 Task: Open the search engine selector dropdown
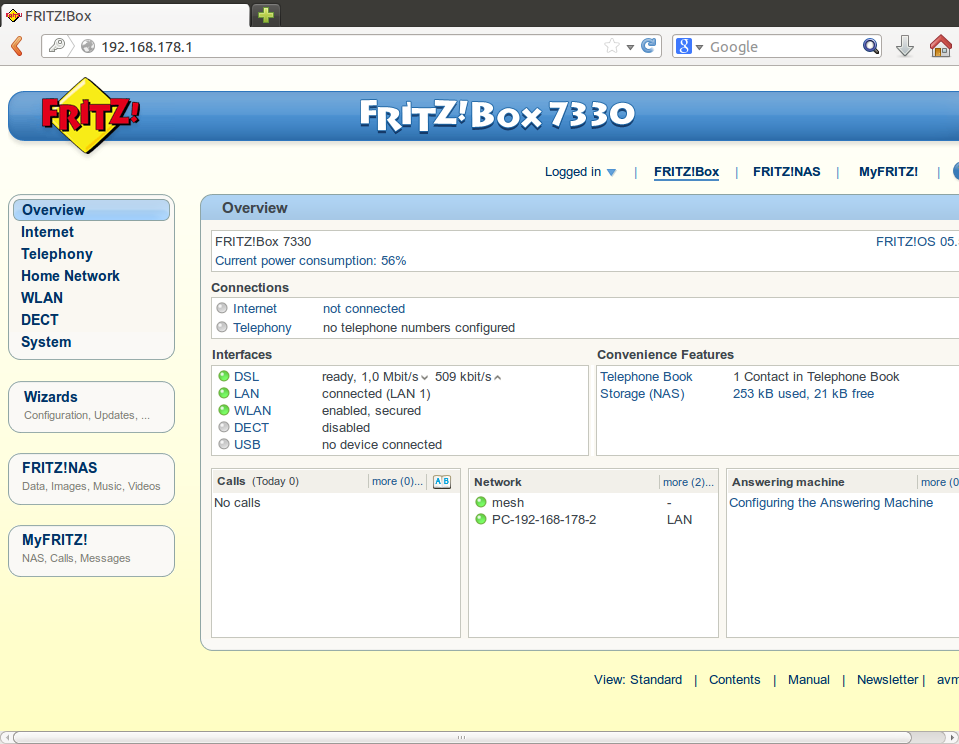pos(690,46)
